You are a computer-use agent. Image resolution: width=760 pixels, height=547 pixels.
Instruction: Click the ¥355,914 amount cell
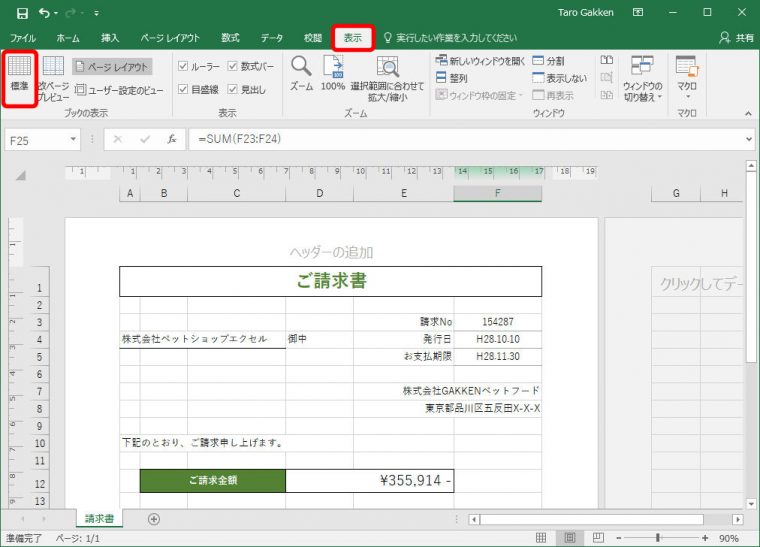370,481
